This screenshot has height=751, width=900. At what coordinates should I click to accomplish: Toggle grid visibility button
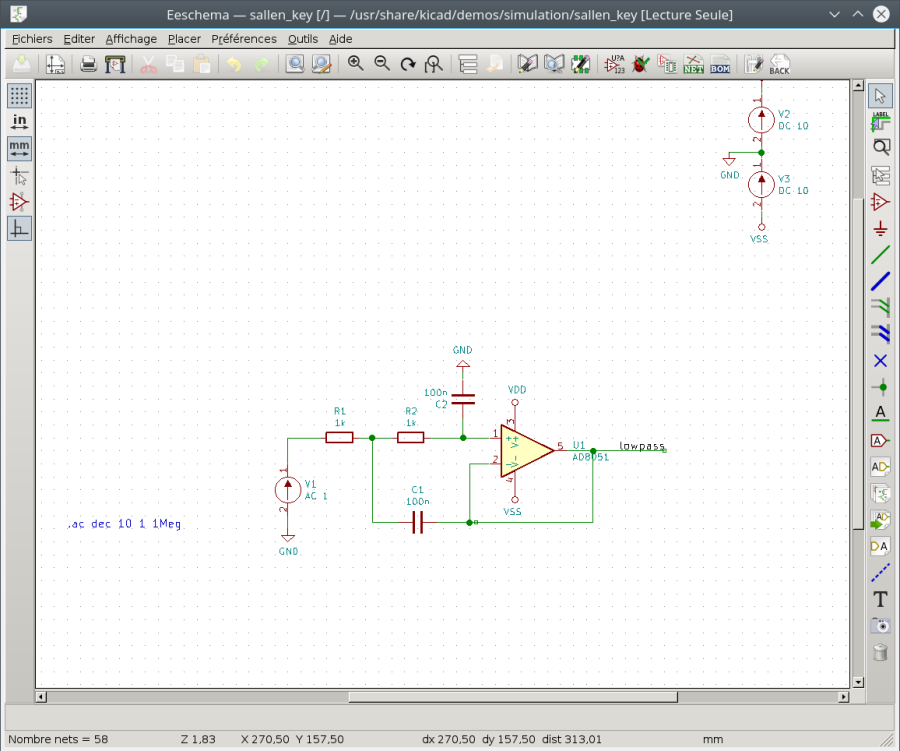pyautogui.click(x=19, y=95)
